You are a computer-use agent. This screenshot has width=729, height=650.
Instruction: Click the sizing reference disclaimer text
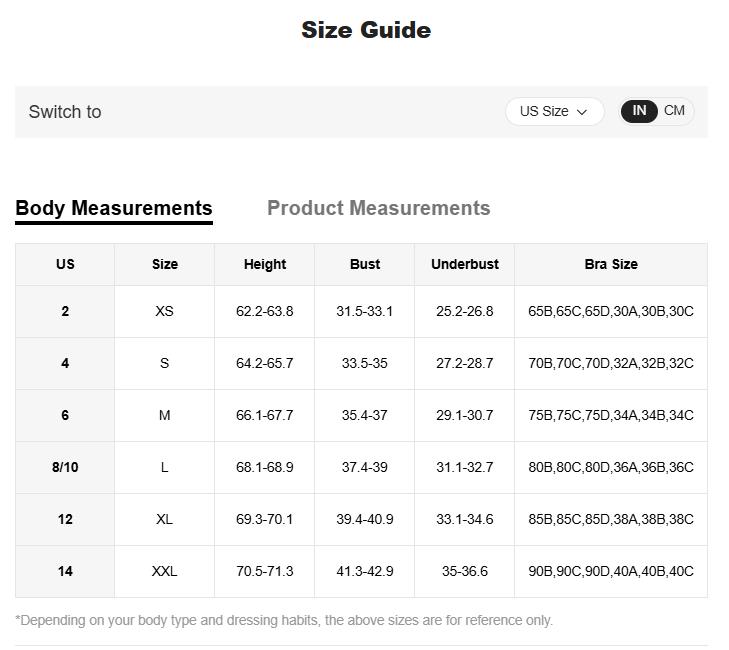click(284, 620)
